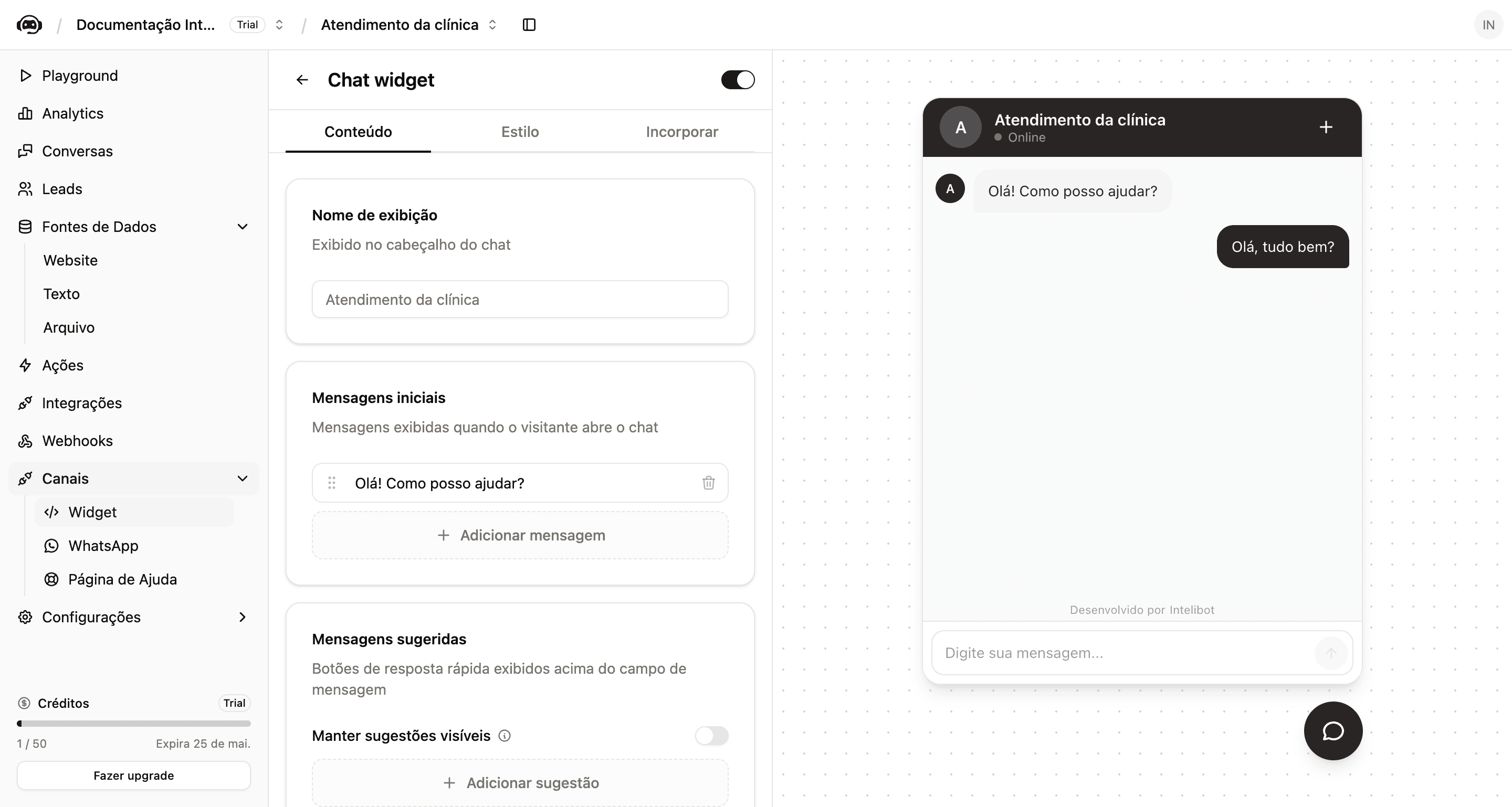Image resolution: width=1512 pixels, height=807 pixels.
Task: Grab the drag handle of the initial message
Action: point(332,483)
